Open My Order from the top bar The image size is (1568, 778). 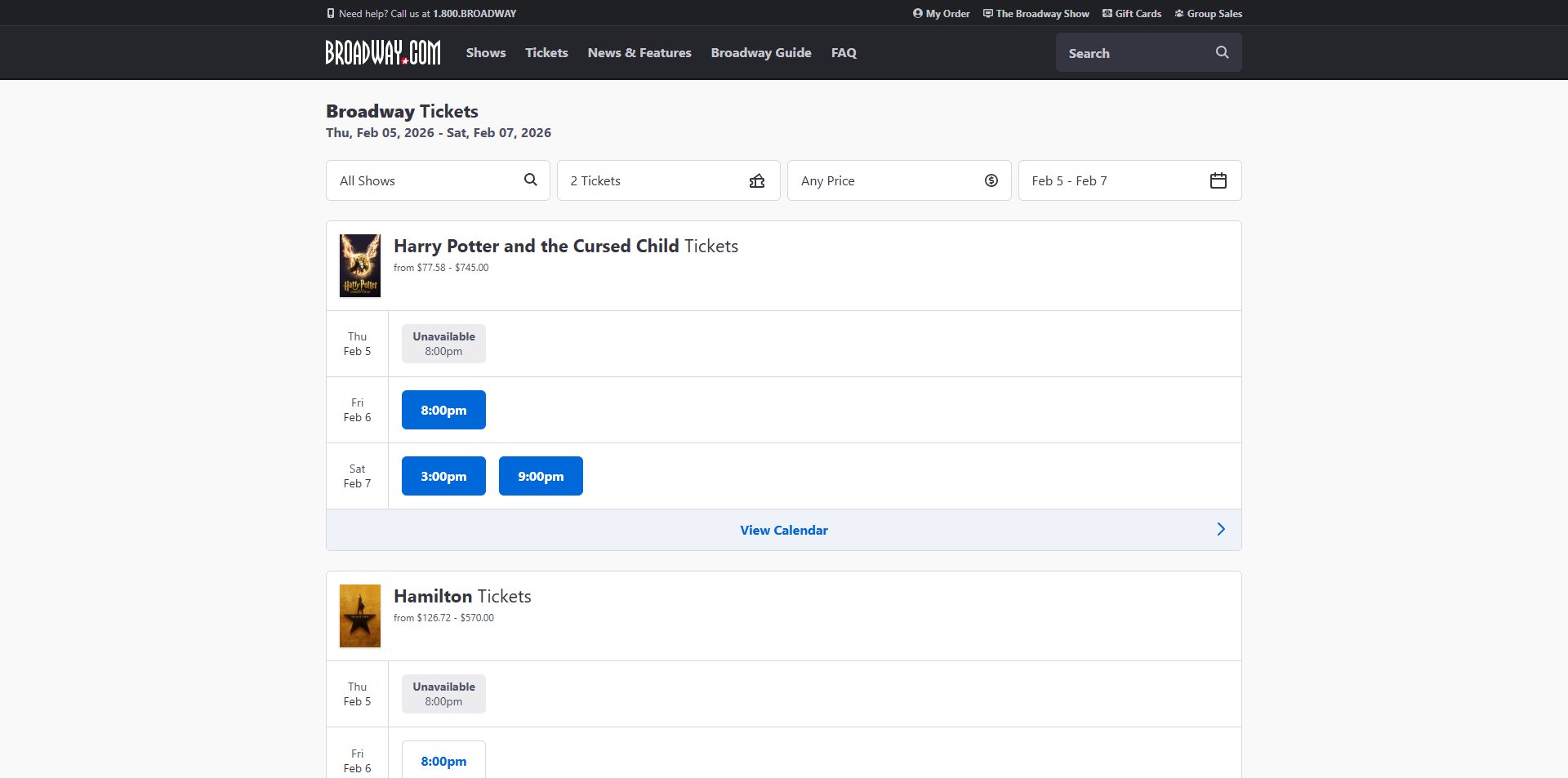tap(942, 14)
